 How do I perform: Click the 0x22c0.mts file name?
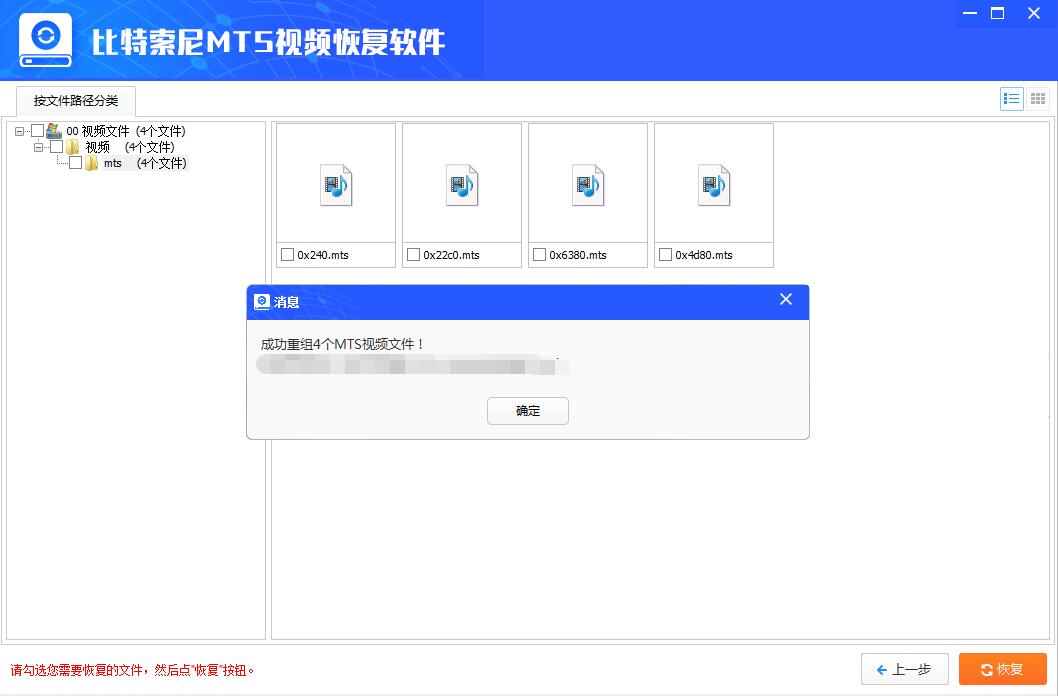[x=451, y=255]
